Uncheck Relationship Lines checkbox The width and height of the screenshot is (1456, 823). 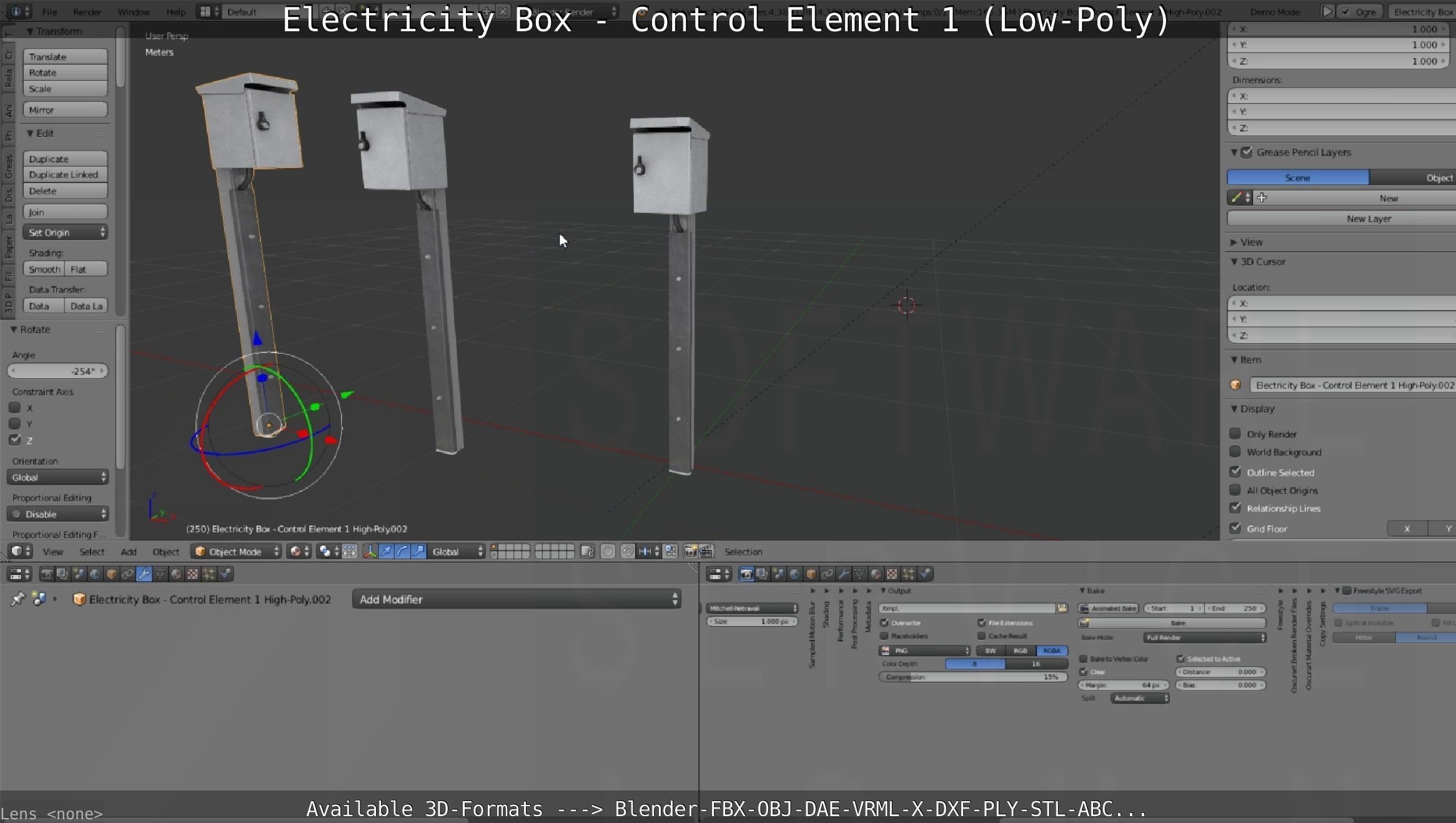click(x=1235, y=508)
